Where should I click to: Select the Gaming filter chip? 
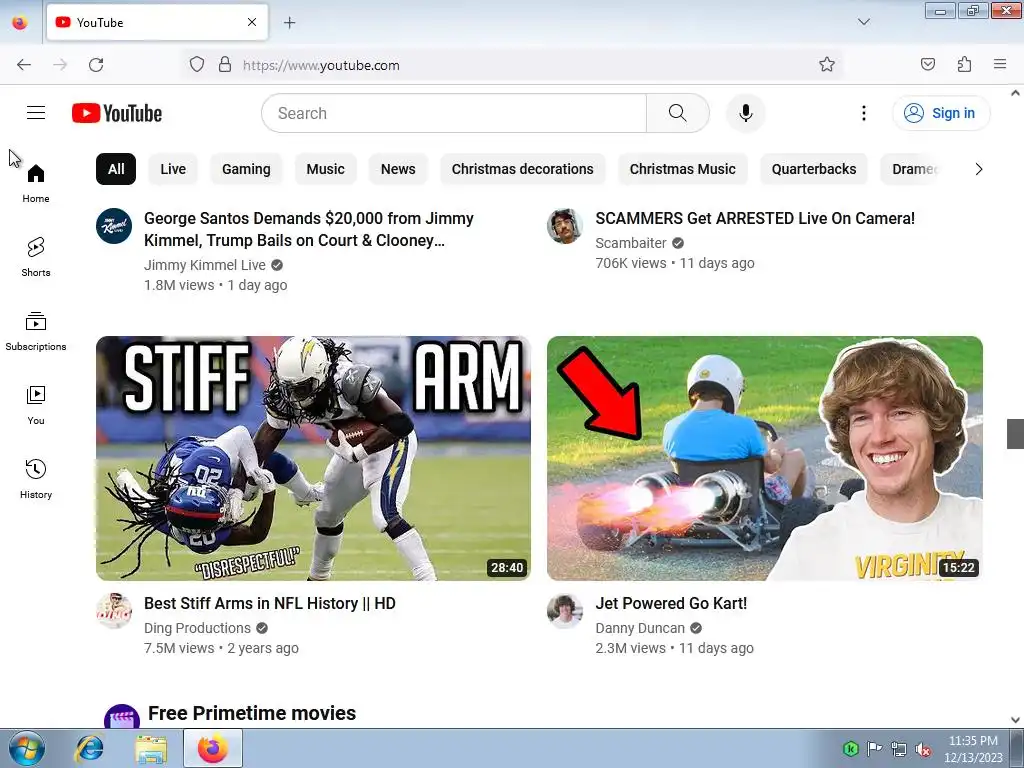pyautogui.click(x=246, y=169)
